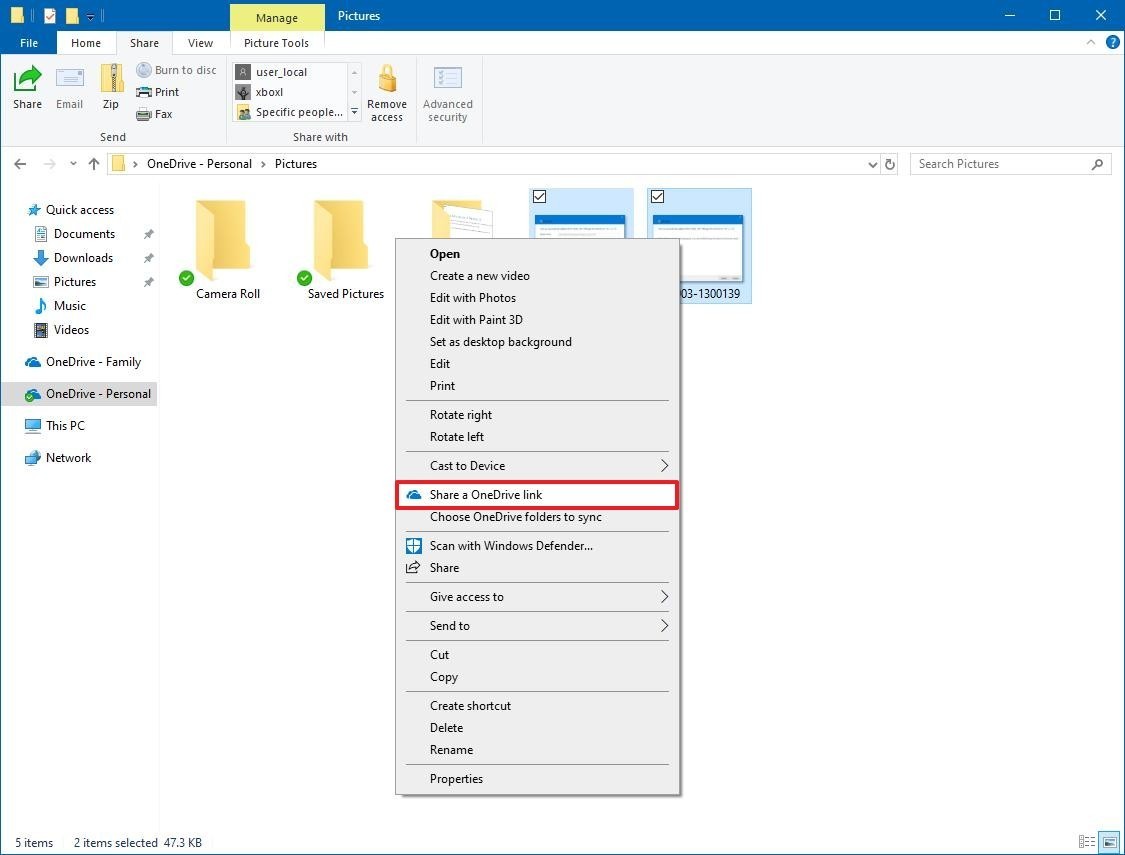Viewport: 1125px width, 855px height.
Task: Expand the Cast to Device submenu
Action: point(664,466)
